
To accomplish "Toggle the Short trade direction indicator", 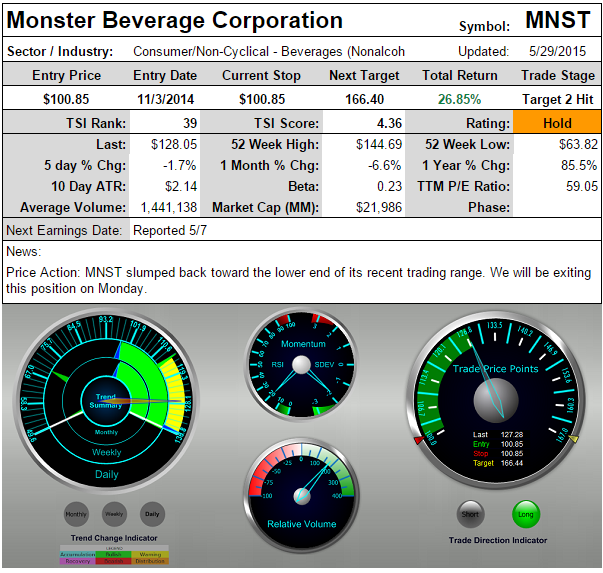I will coord(471,515).
